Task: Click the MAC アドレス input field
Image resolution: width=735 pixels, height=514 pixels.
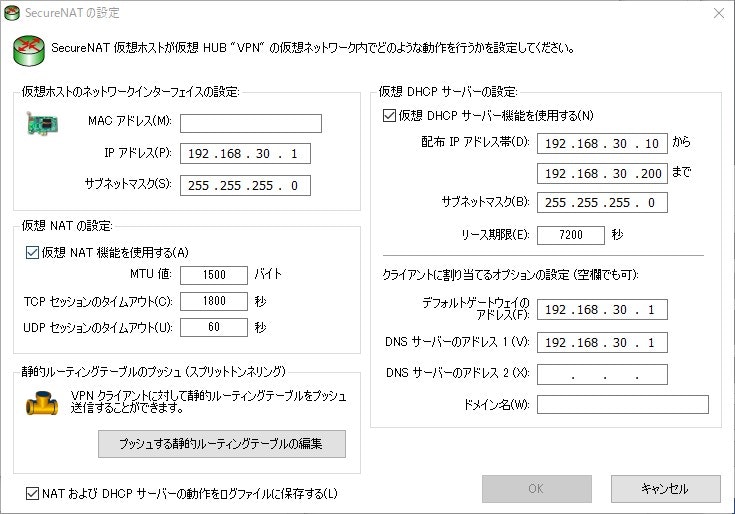Action: [251, 123]
